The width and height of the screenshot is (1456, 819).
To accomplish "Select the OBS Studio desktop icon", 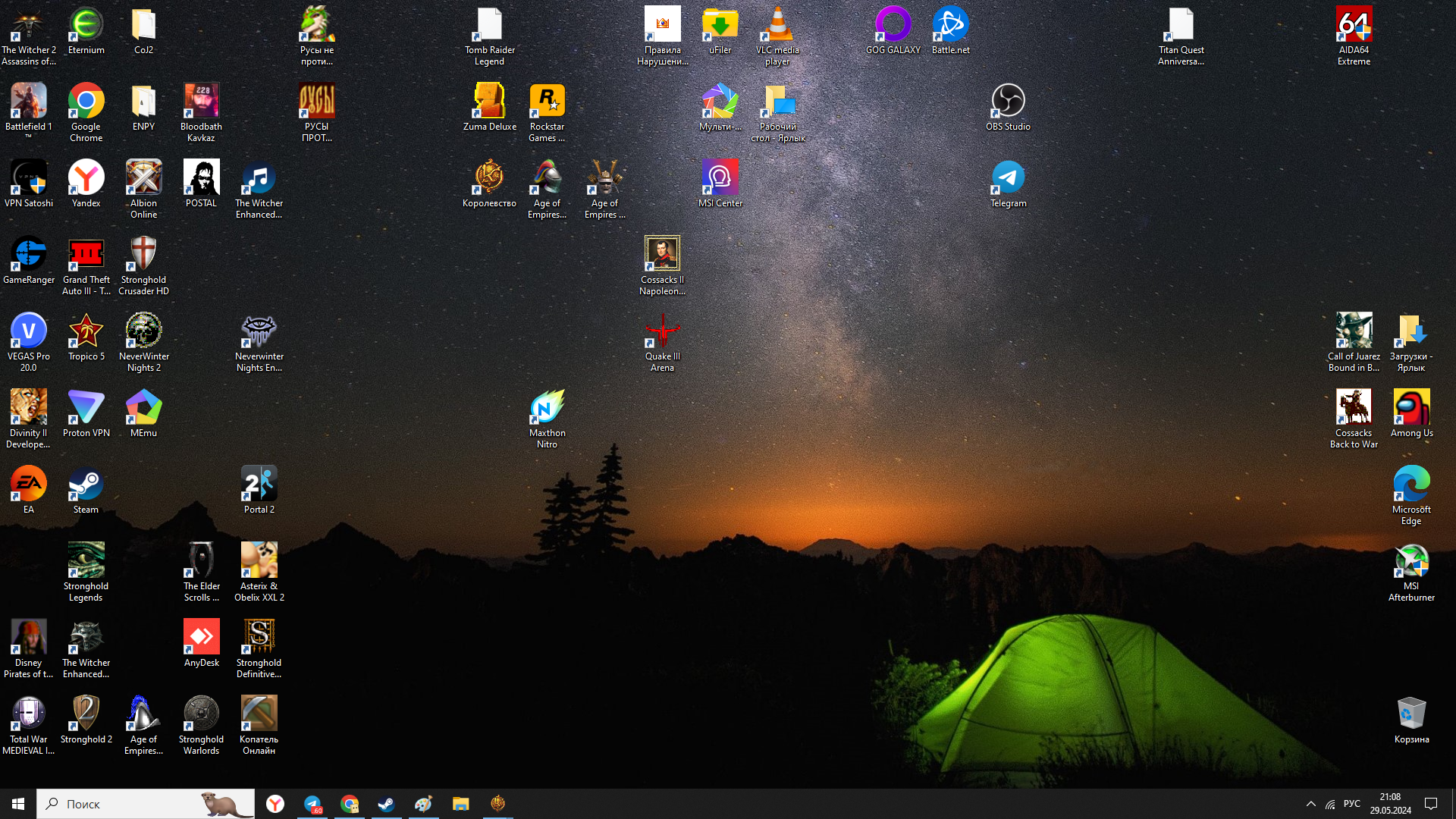I will (1009, 101).
